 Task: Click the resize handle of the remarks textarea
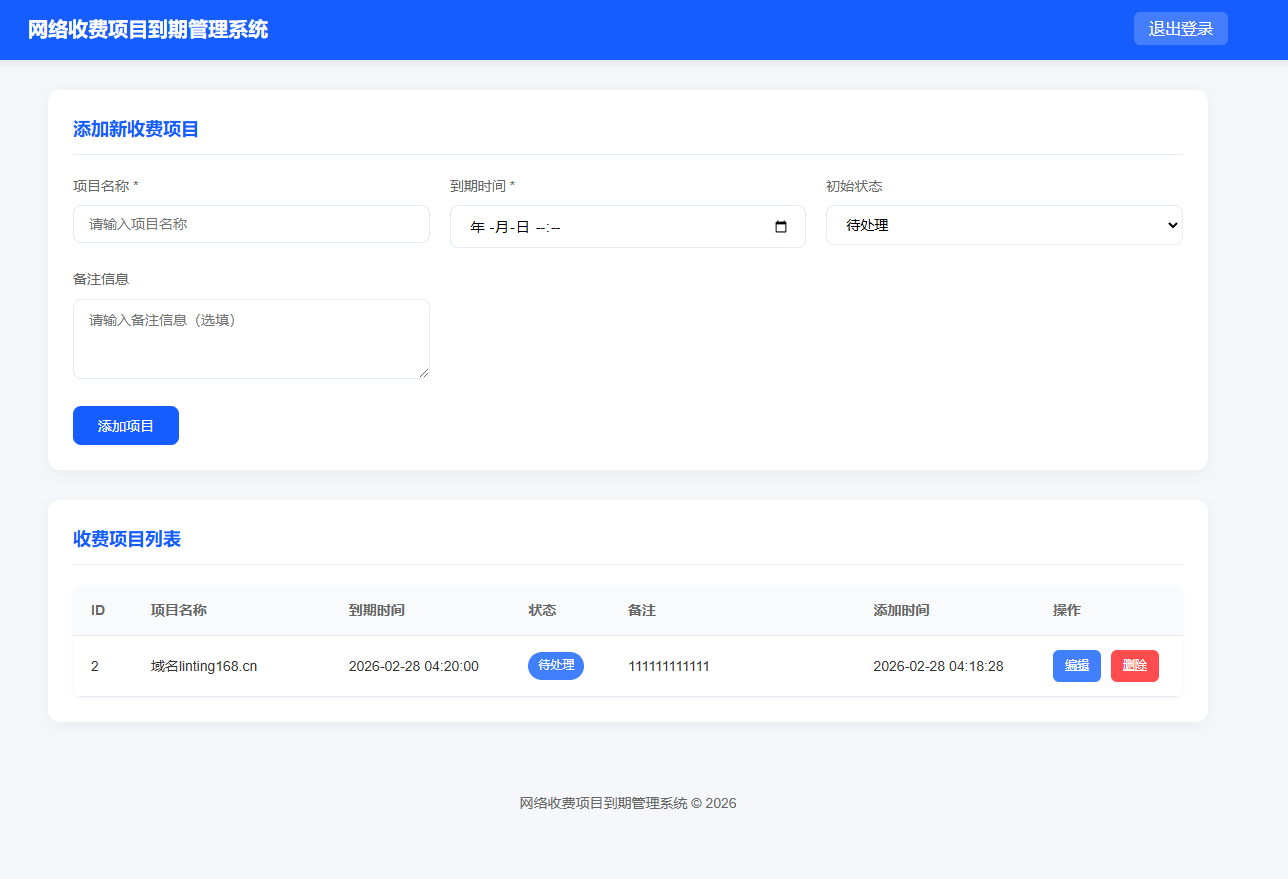[424, 373]
